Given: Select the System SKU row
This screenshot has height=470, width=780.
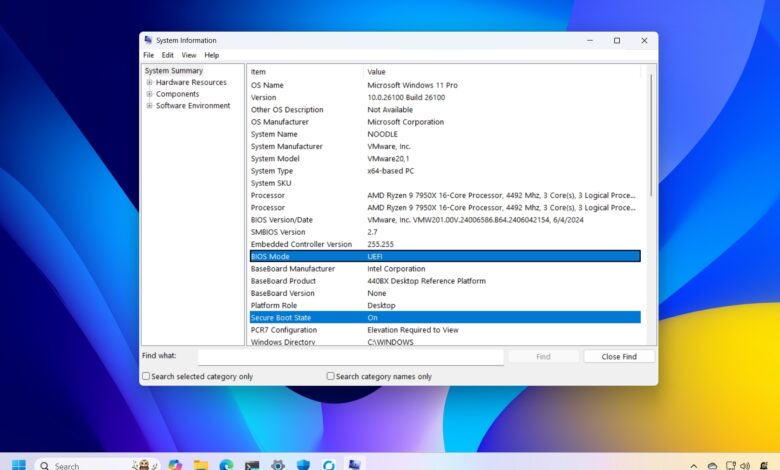Looking at the screenshot, I should [x=445, y=183].
